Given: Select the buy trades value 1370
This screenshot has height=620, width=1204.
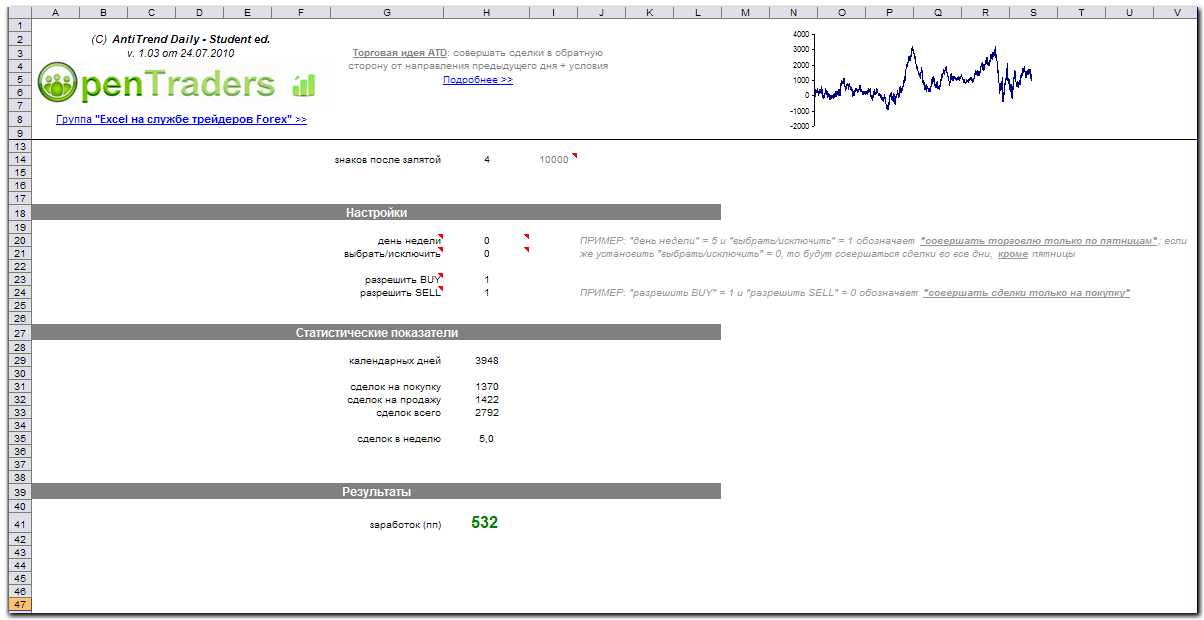Looking at the screenshot, I should point(487,386).
